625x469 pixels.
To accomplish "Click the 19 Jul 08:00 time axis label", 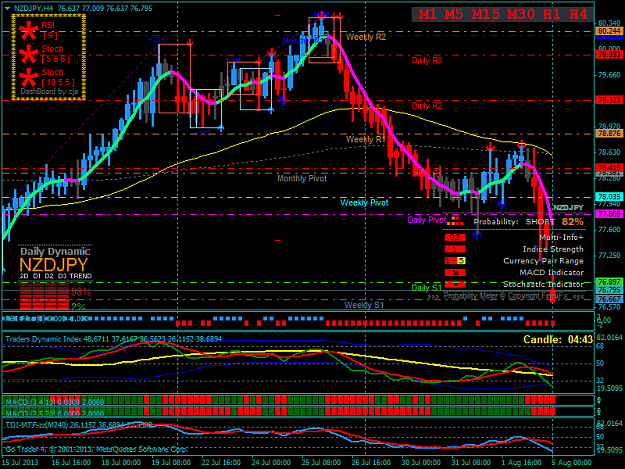I will click(171, 463).
